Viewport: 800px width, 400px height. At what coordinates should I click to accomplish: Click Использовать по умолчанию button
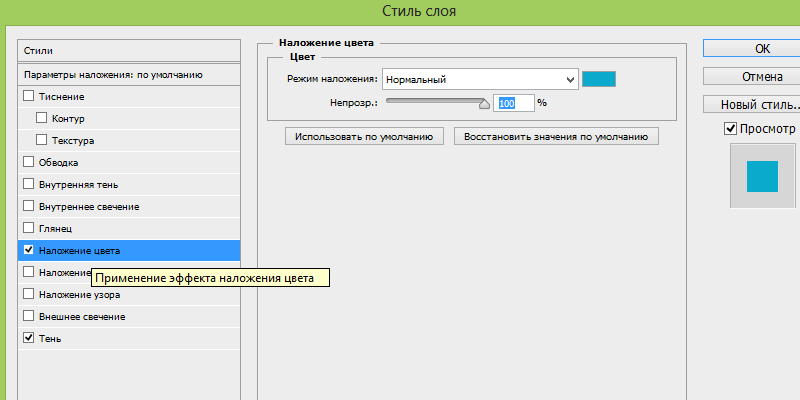coord(365,137)
